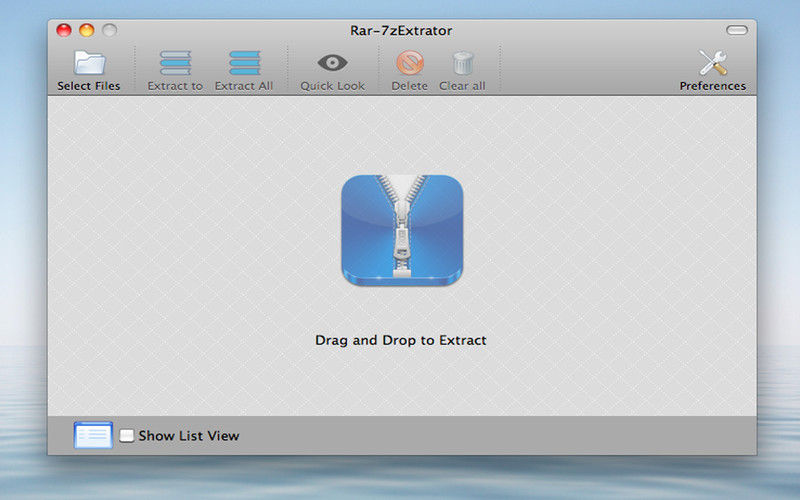Enable the Show List View checkbox
800x500 pixels.
tap(127, 436)
